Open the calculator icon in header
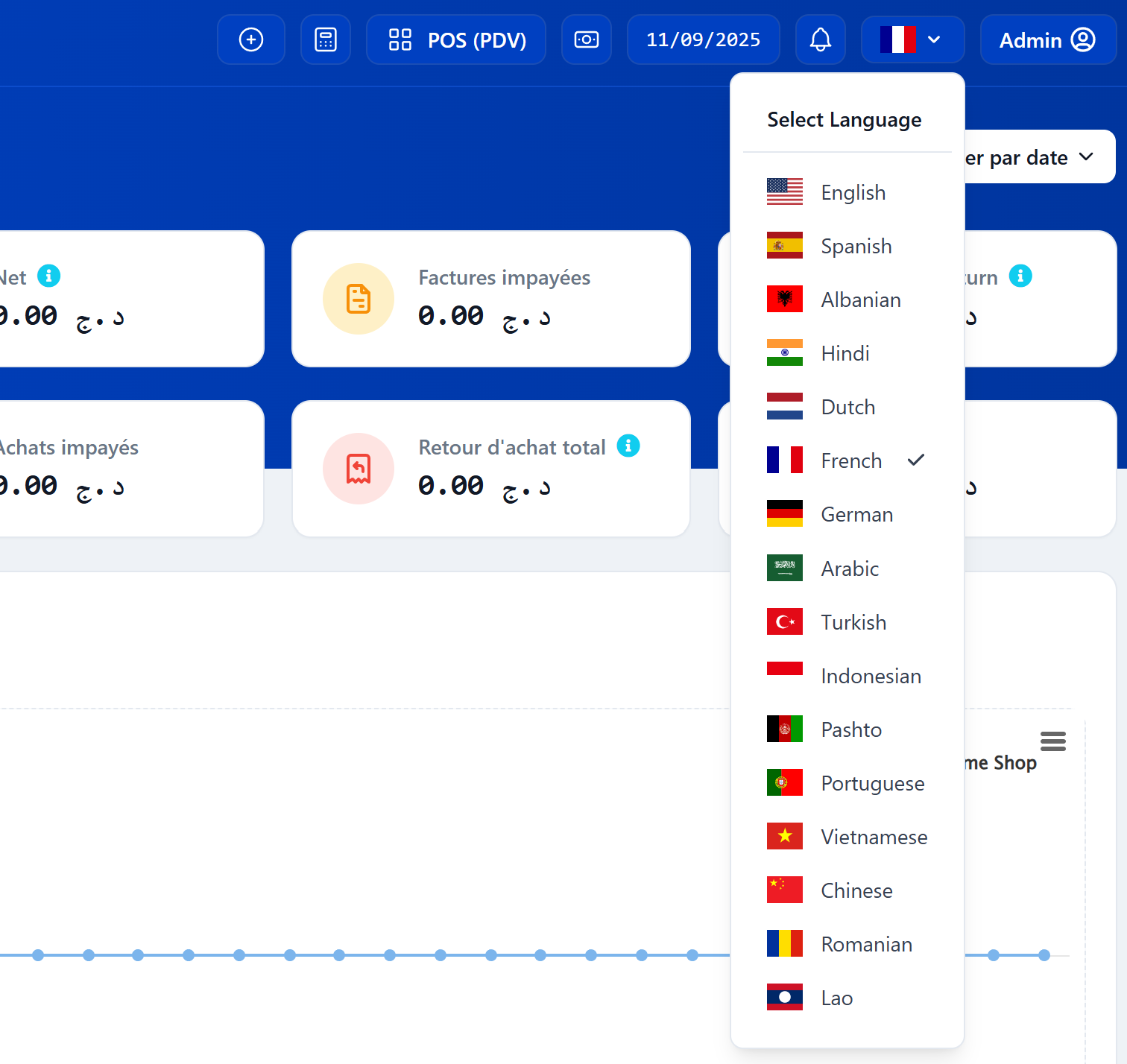The width and height of the screenshot is (1127, 1064). coord(325,39)
